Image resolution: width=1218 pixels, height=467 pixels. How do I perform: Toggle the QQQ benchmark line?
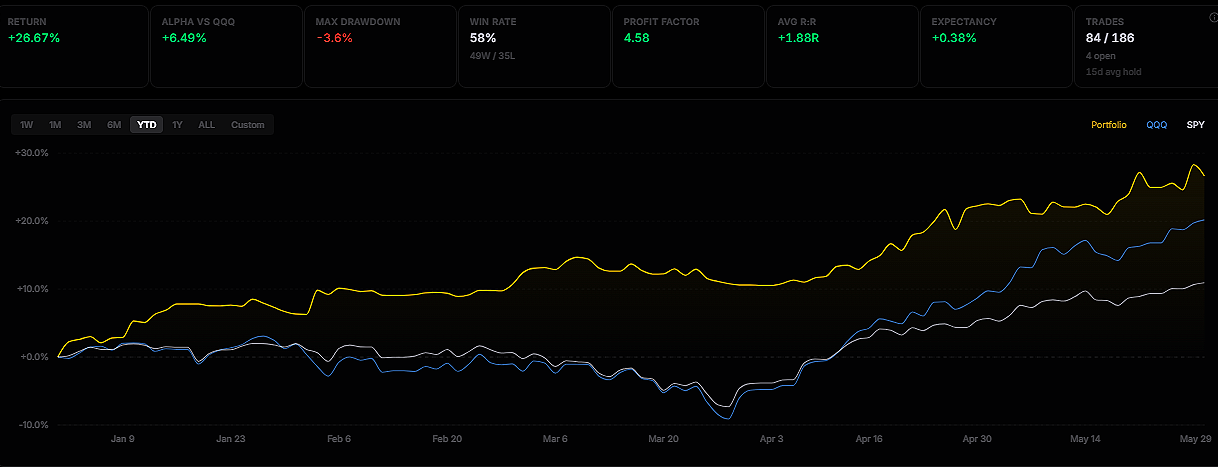pos(1156,125)
